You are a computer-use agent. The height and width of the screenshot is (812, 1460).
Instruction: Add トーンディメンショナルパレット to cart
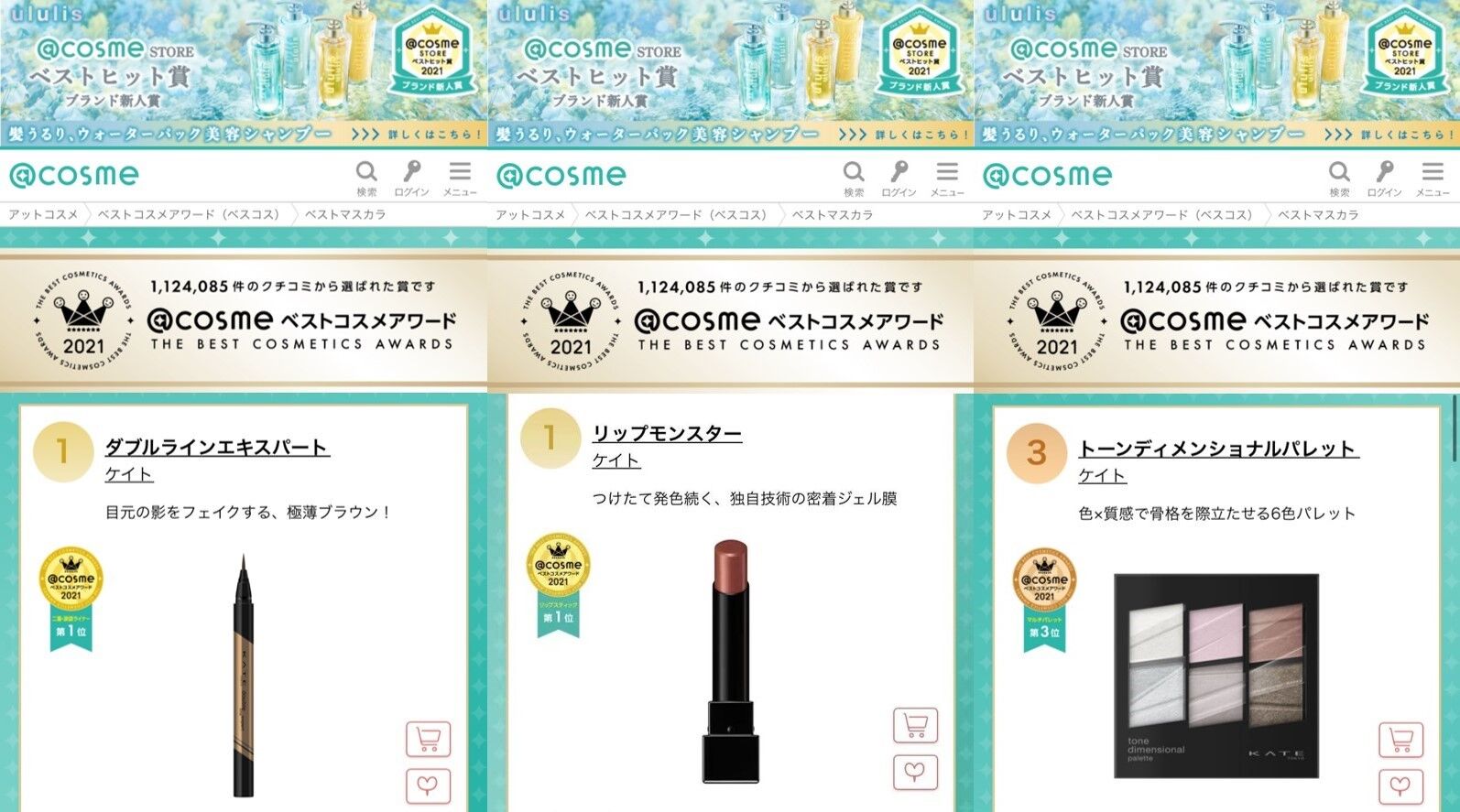click(1401, 740)
